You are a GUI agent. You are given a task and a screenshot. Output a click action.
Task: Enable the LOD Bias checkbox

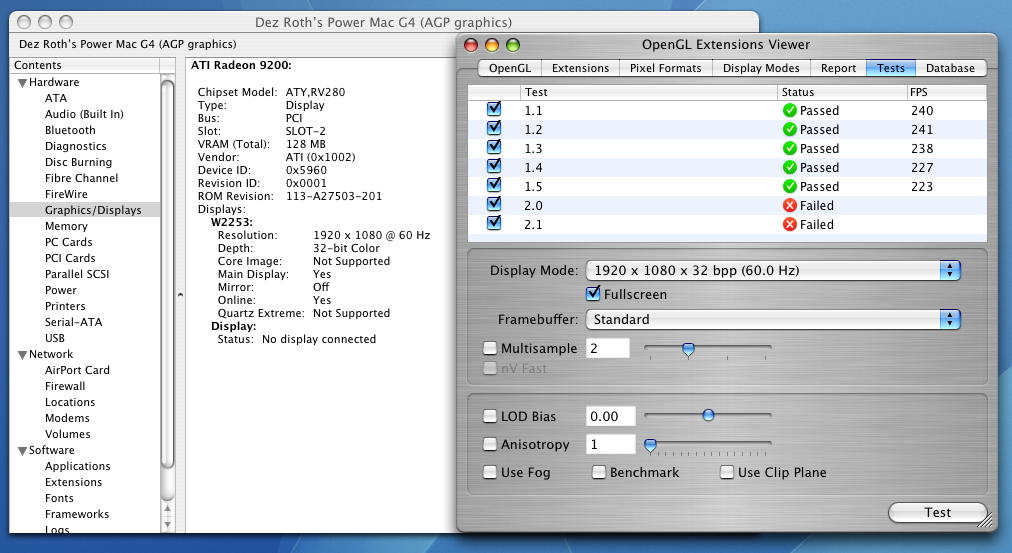[490, 416]
